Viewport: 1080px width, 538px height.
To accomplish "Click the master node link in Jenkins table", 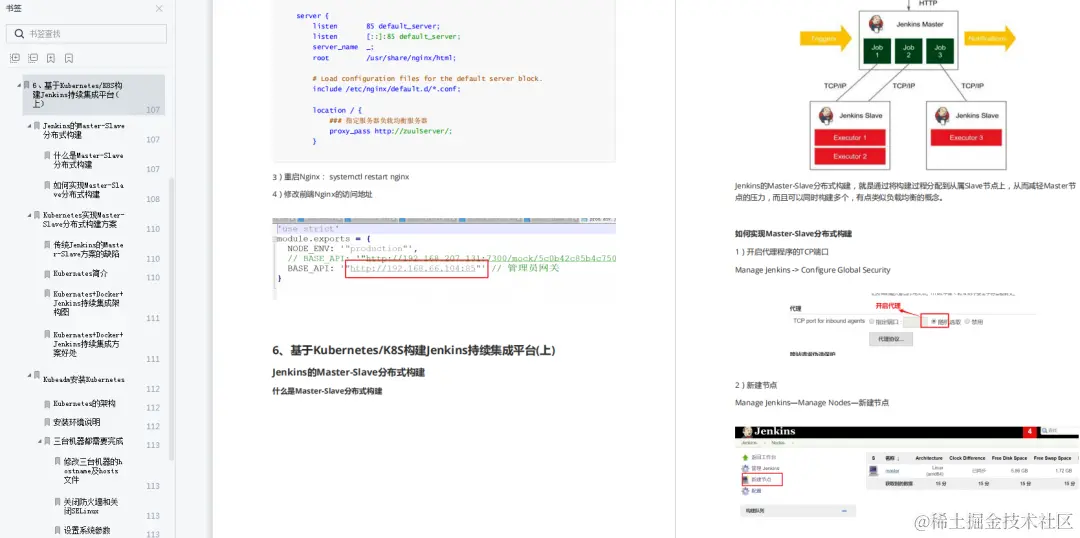I will coord(892,471).
